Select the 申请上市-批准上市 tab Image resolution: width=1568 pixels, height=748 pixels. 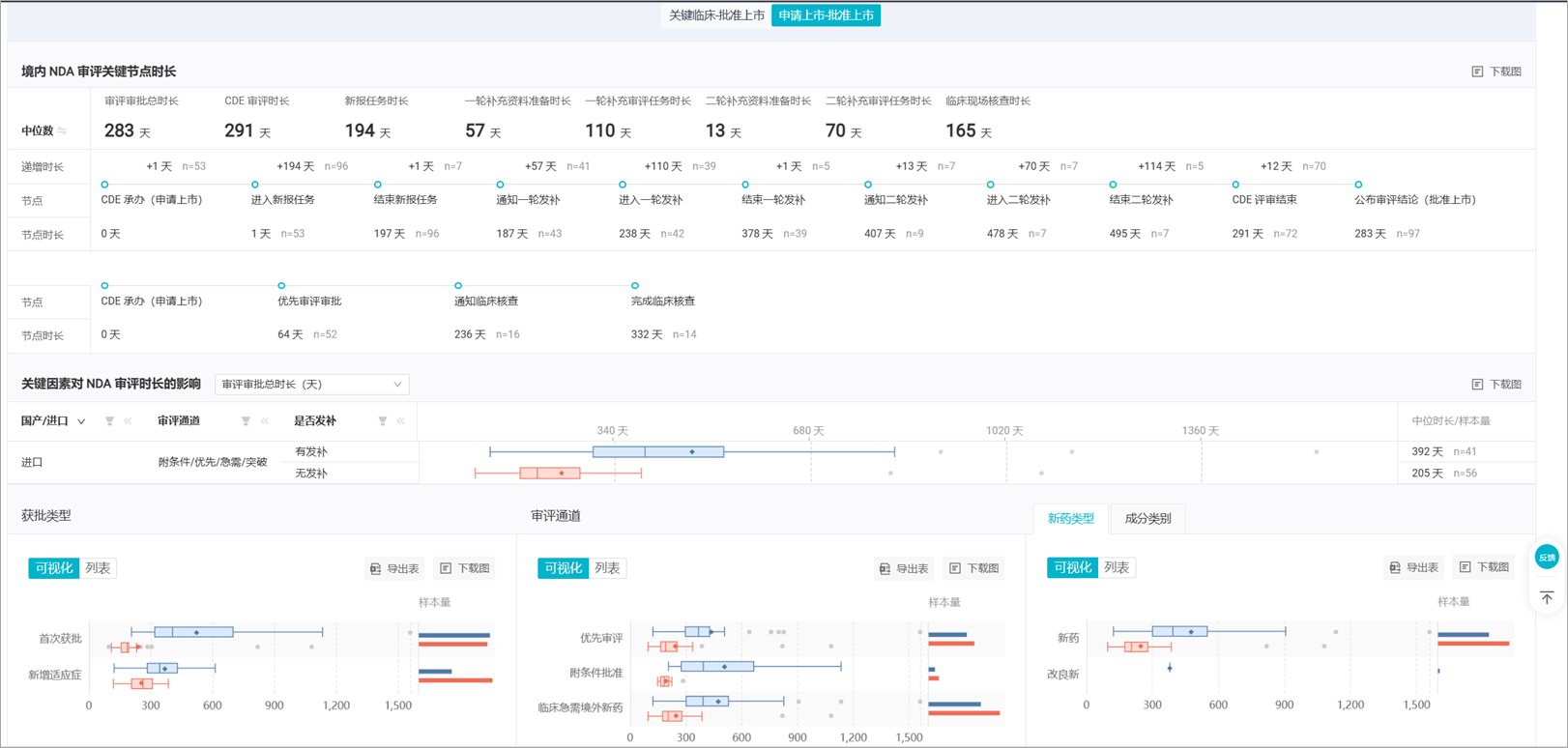click(826, 15)
